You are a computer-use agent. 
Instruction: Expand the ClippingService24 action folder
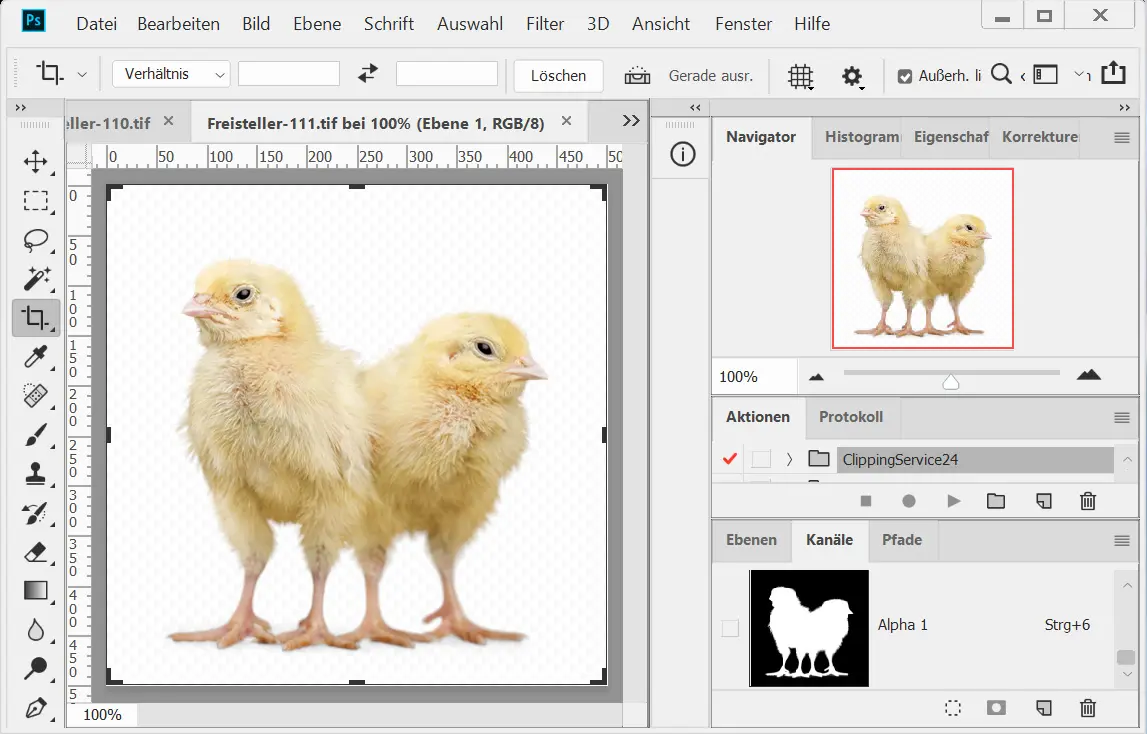tap(789, 459)
